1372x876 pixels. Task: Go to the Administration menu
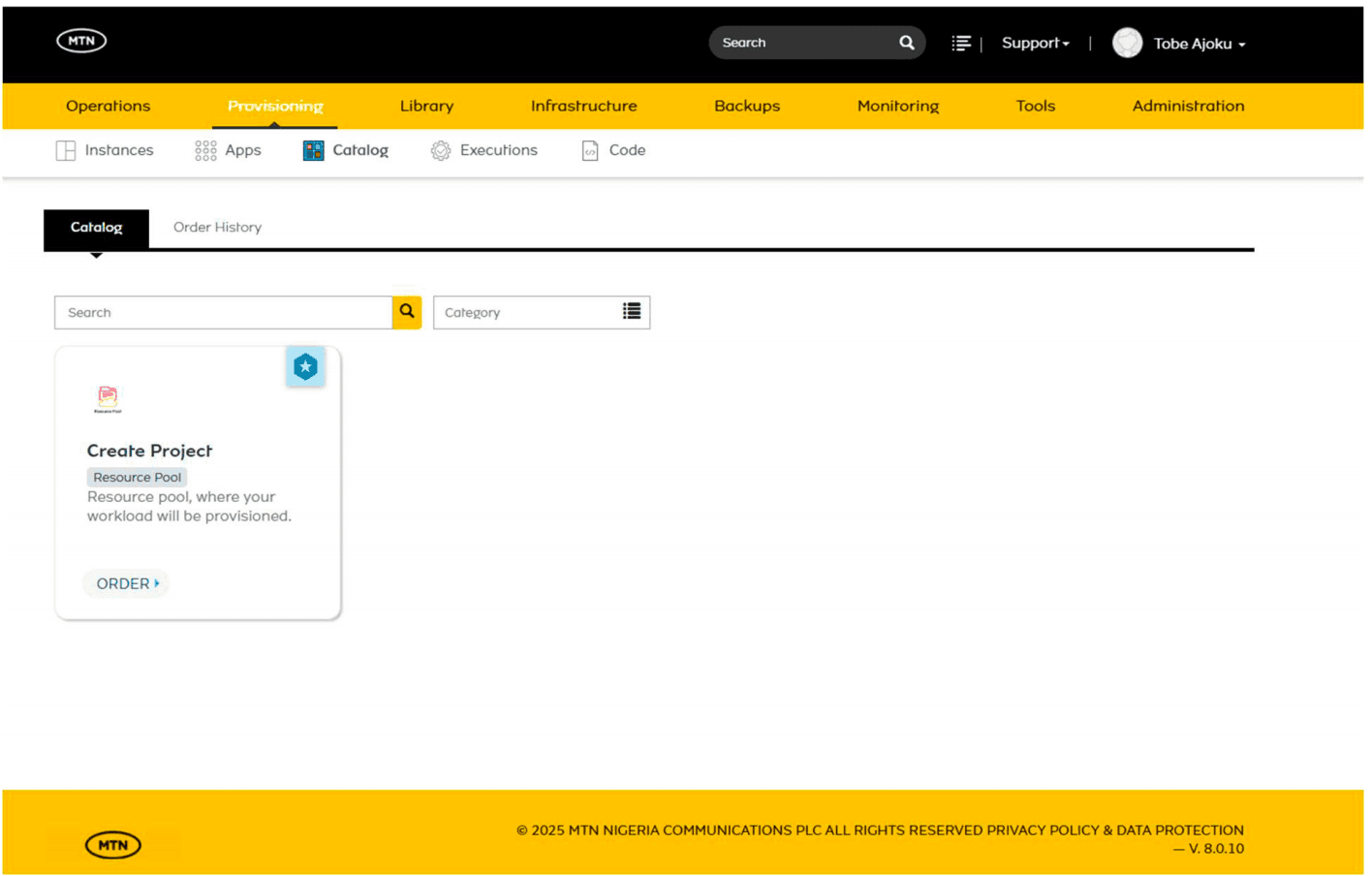[x=1188, y=106]
